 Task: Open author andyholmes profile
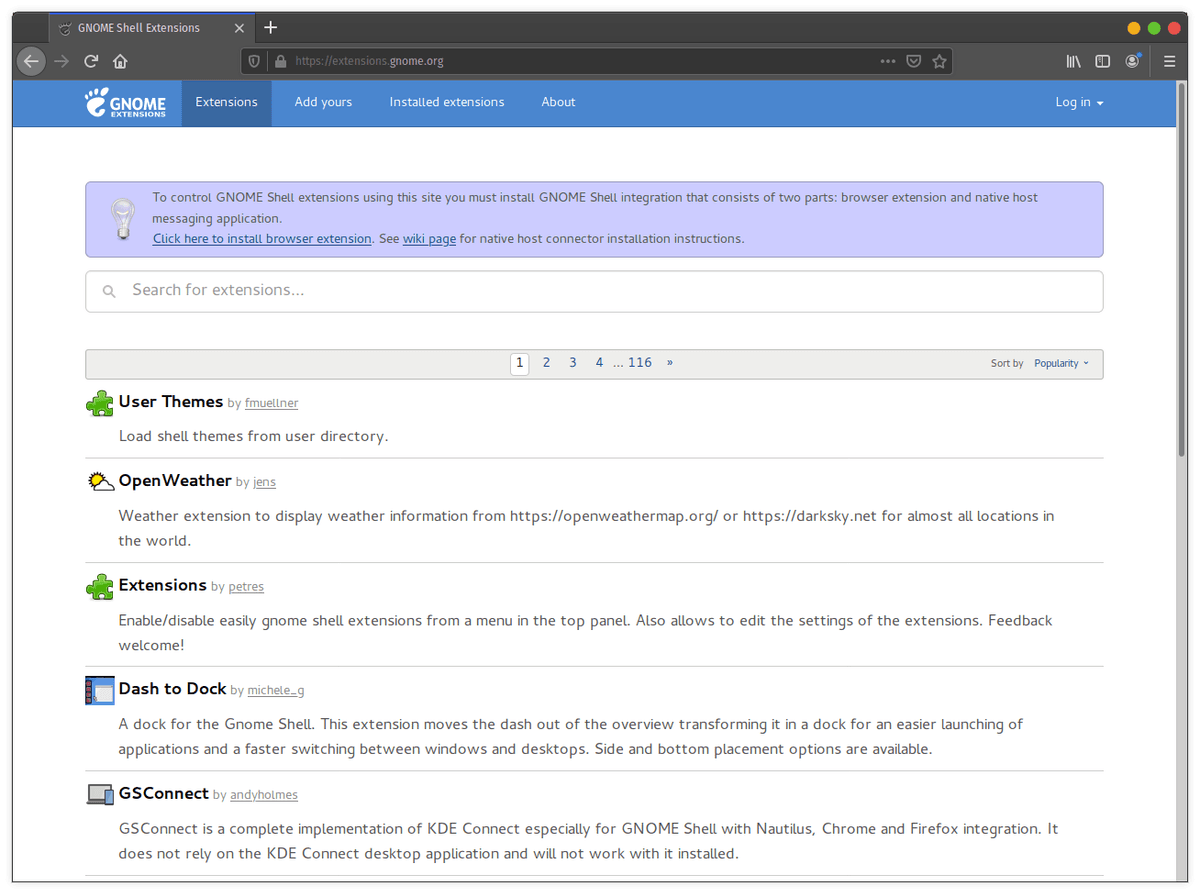[x=264, y=795]
